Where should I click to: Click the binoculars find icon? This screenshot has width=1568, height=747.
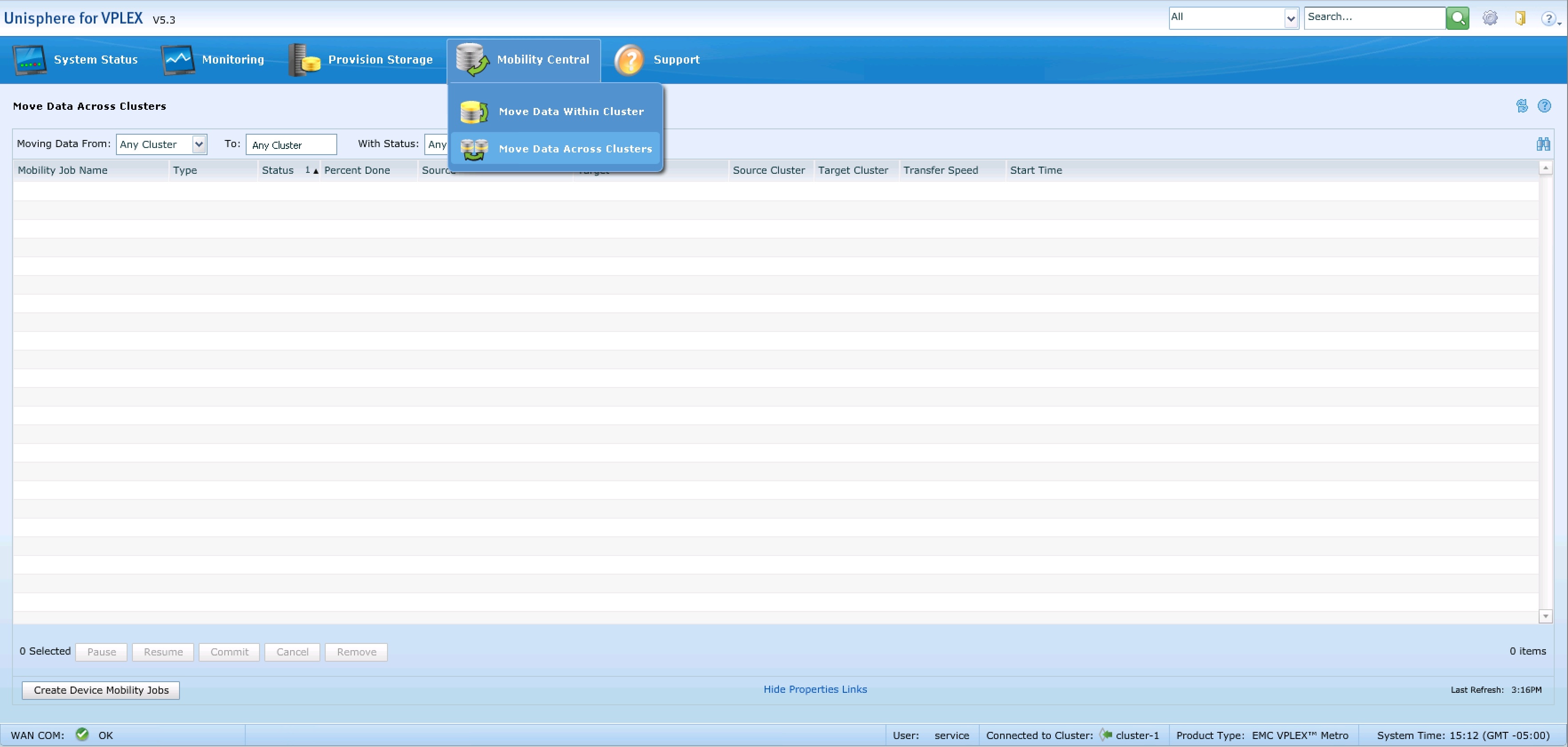(x=1543, y=144)
